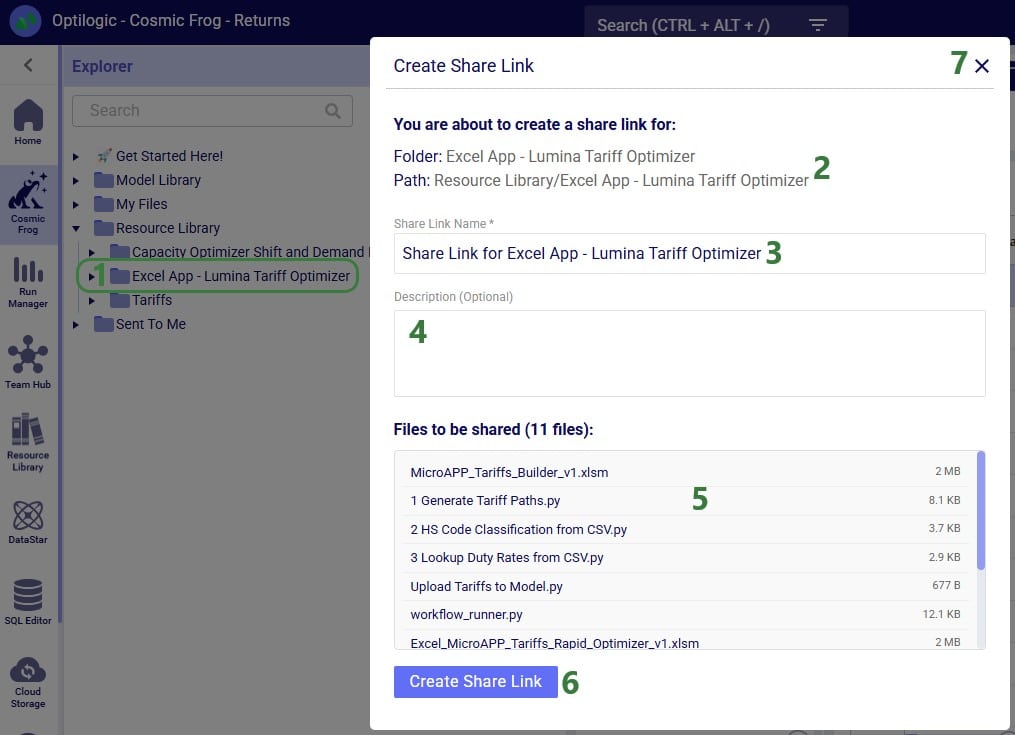Select the My Files folder icon

click(104, 204)
